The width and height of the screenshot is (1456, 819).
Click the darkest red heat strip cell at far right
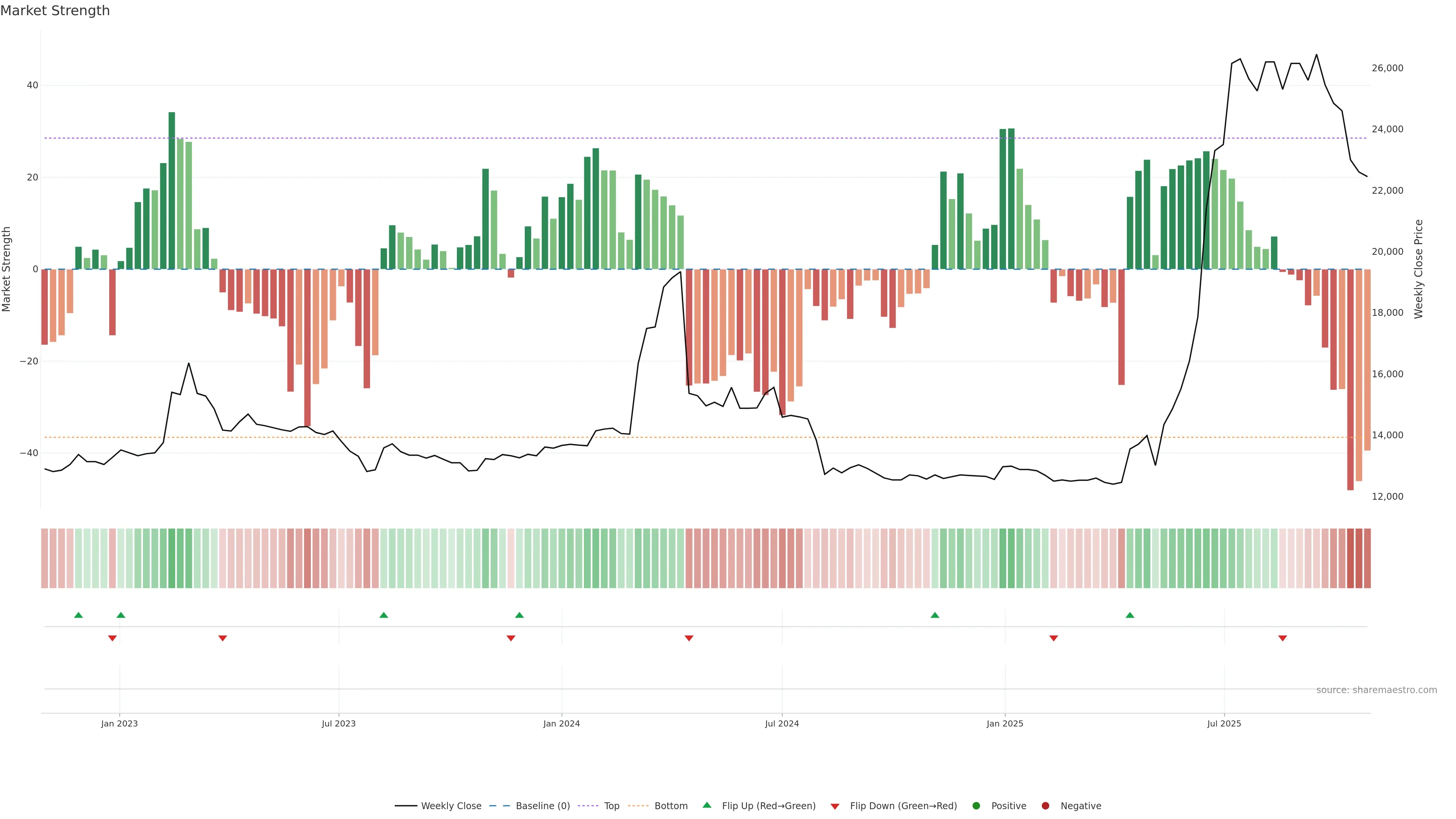tap(1350, 558)
